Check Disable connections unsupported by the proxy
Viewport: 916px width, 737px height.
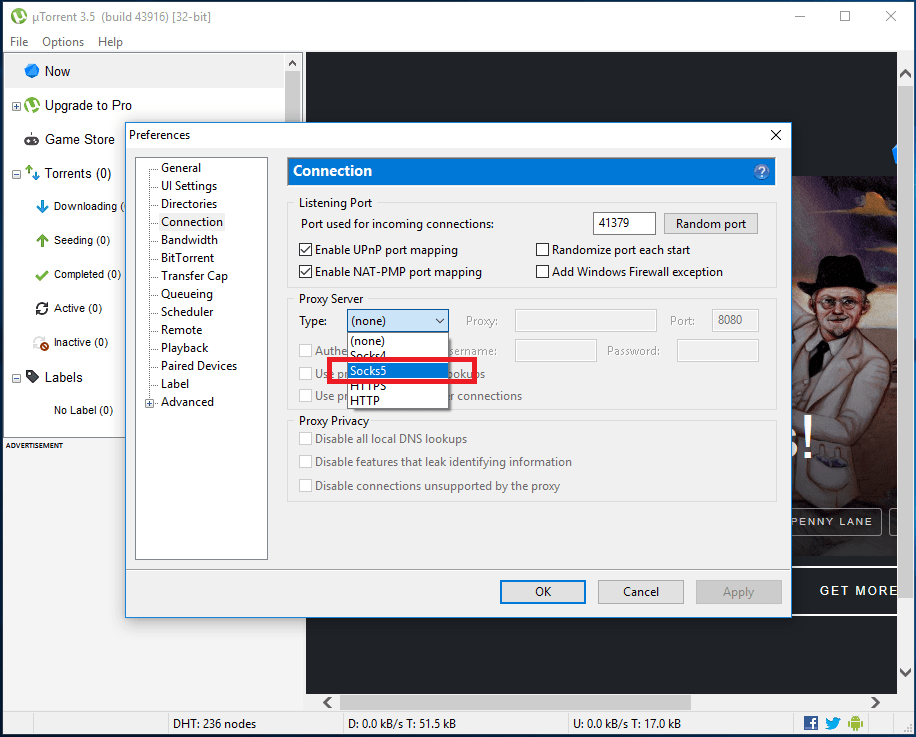point(306,486)
